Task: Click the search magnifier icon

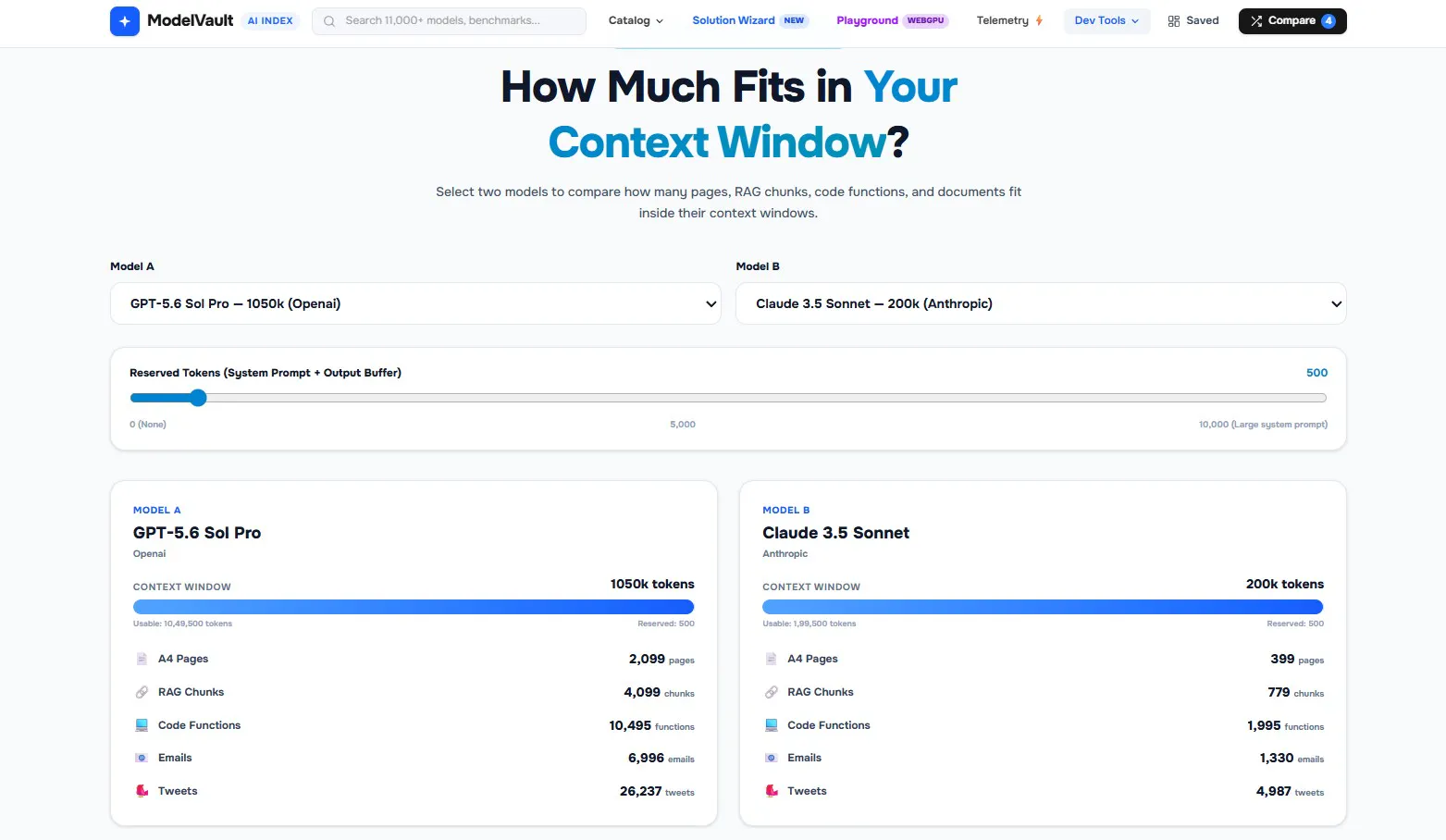Action: click(x=329, y=21)
